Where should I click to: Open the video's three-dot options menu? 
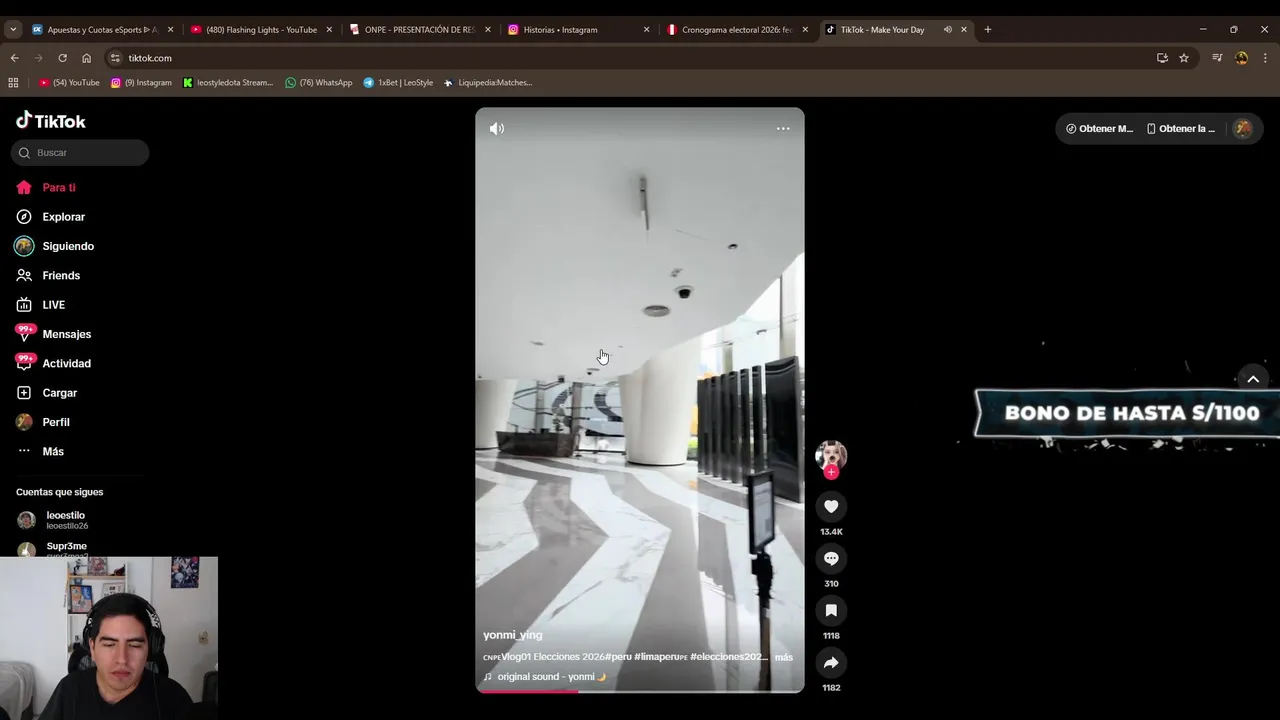point(783,129)
